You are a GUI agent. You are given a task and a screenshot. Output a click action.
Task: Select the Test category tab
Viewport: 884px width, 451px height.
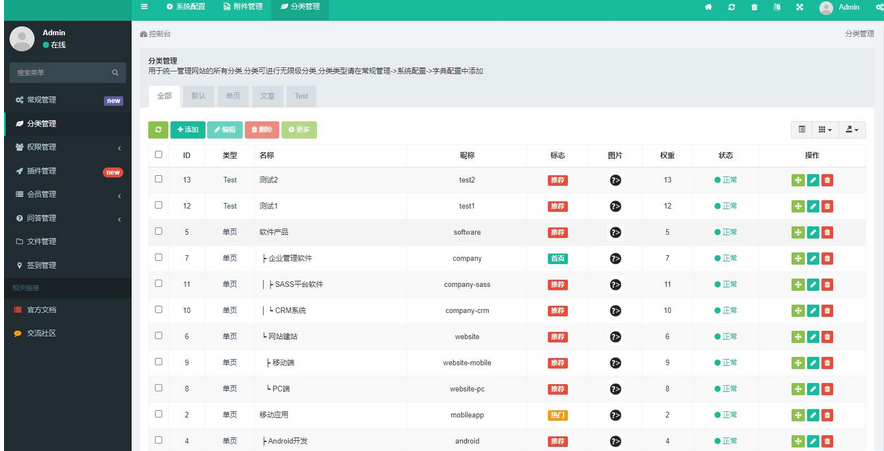(x=301, y=96)
